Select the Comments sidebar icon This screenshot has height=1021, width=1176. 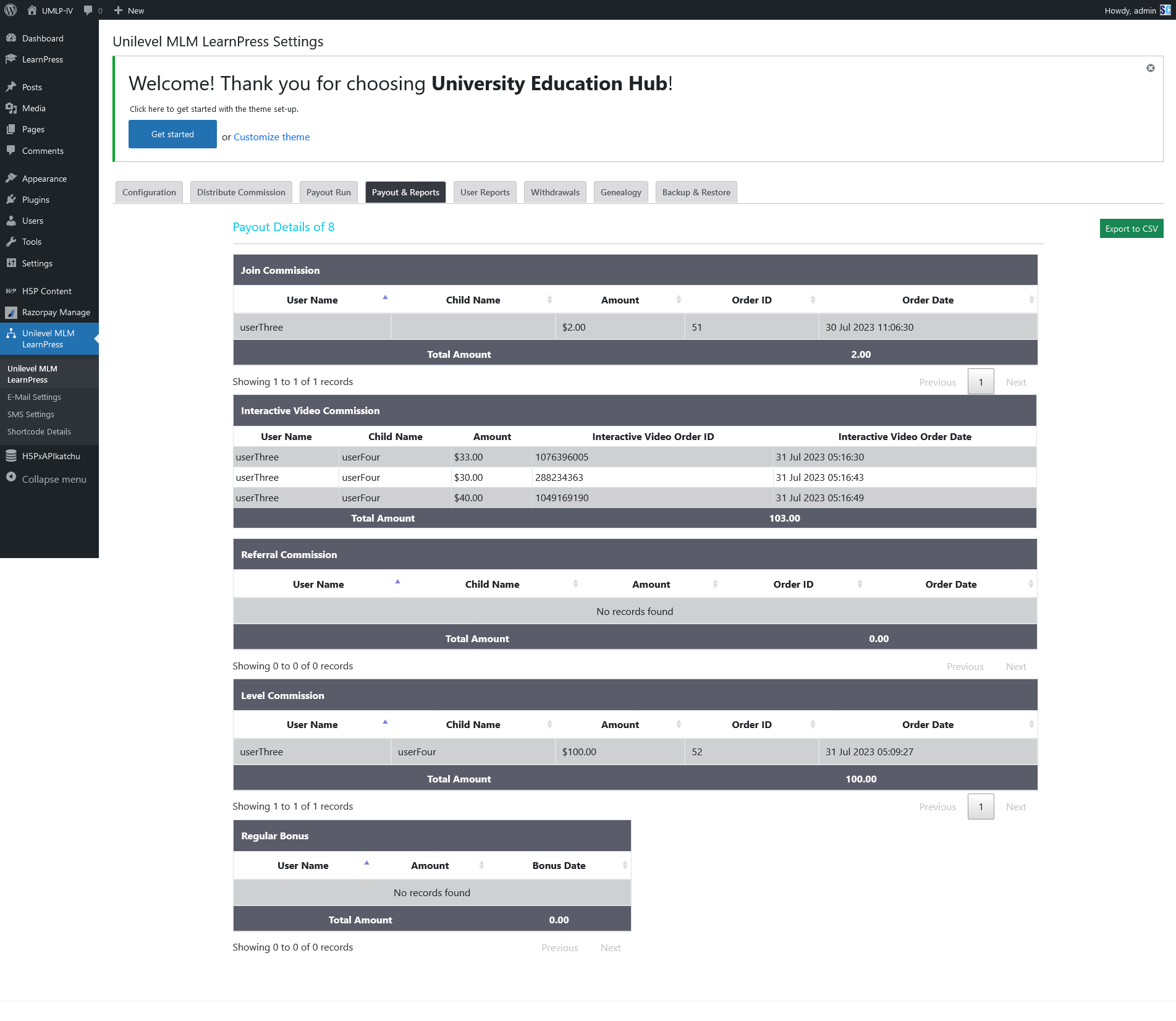[12, 150]
